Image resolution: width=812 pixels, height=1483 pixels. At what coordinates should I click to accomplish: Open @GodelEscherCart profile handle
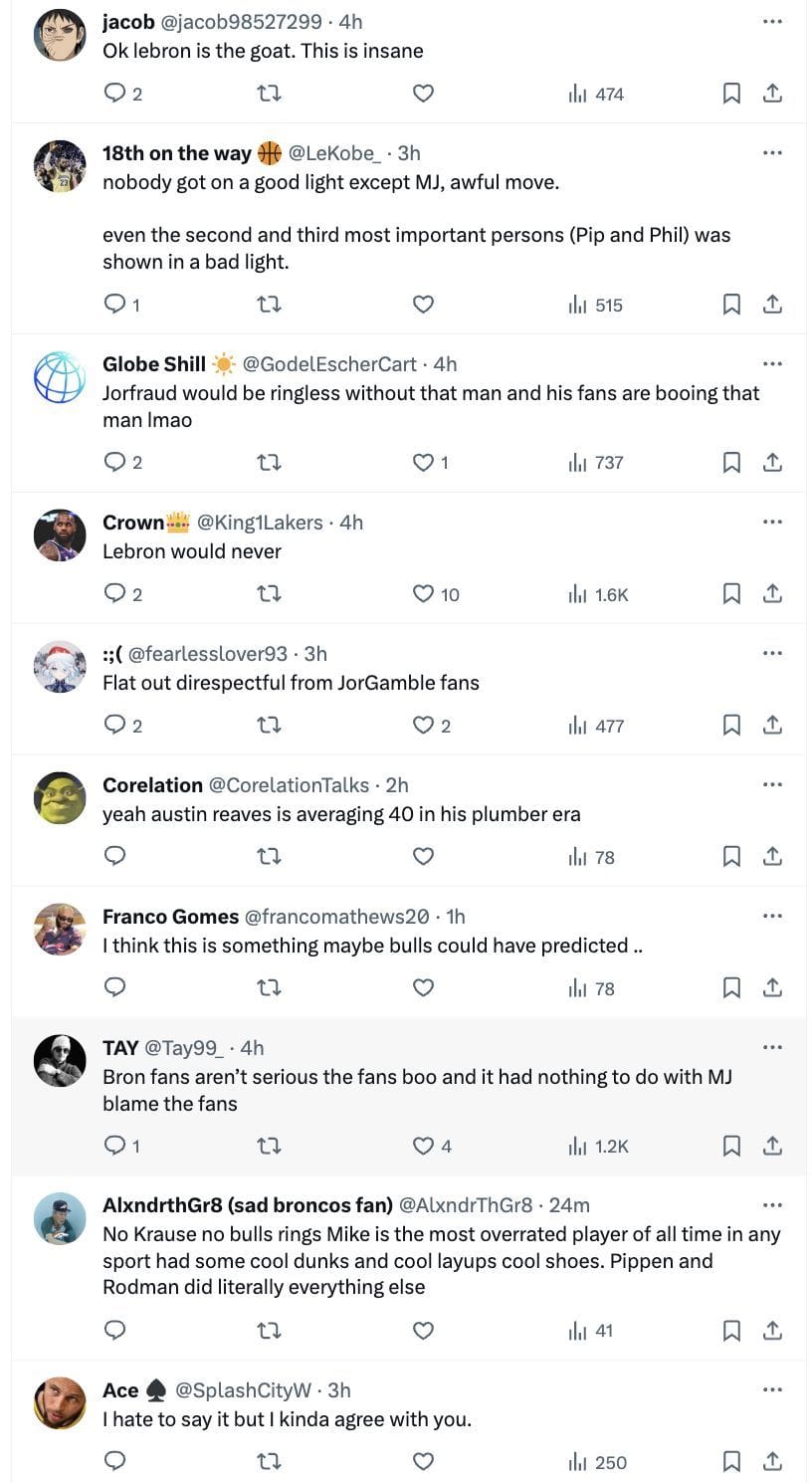335,364
